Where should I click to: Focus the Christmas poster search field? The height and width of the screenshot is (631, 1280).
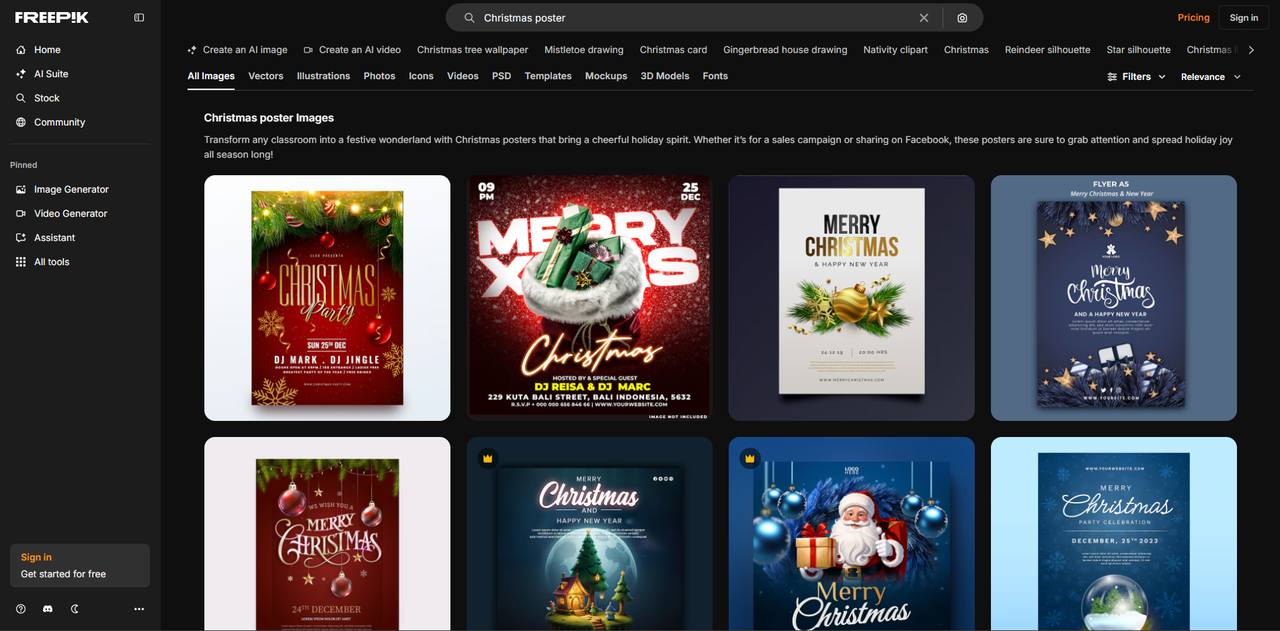[697, 18]
